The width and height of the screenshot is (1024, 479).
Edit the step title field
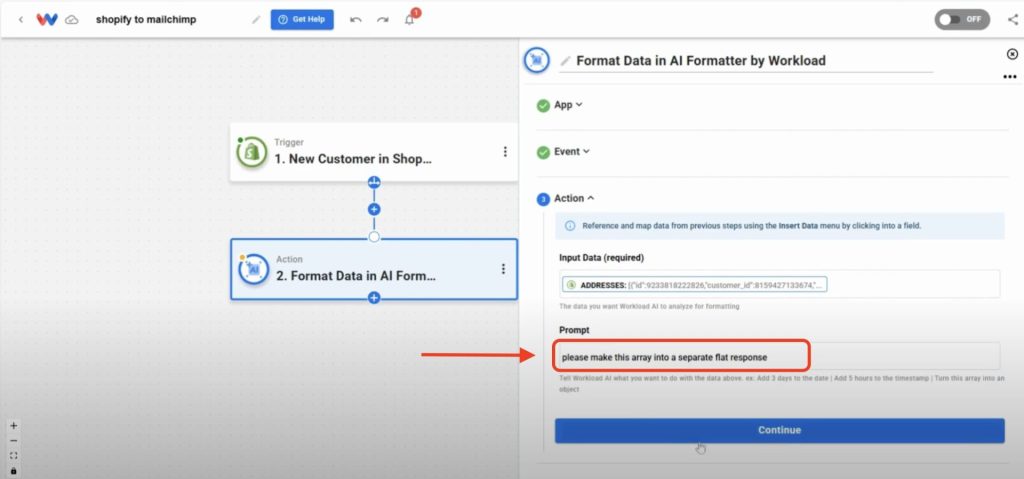coord(746,61)
